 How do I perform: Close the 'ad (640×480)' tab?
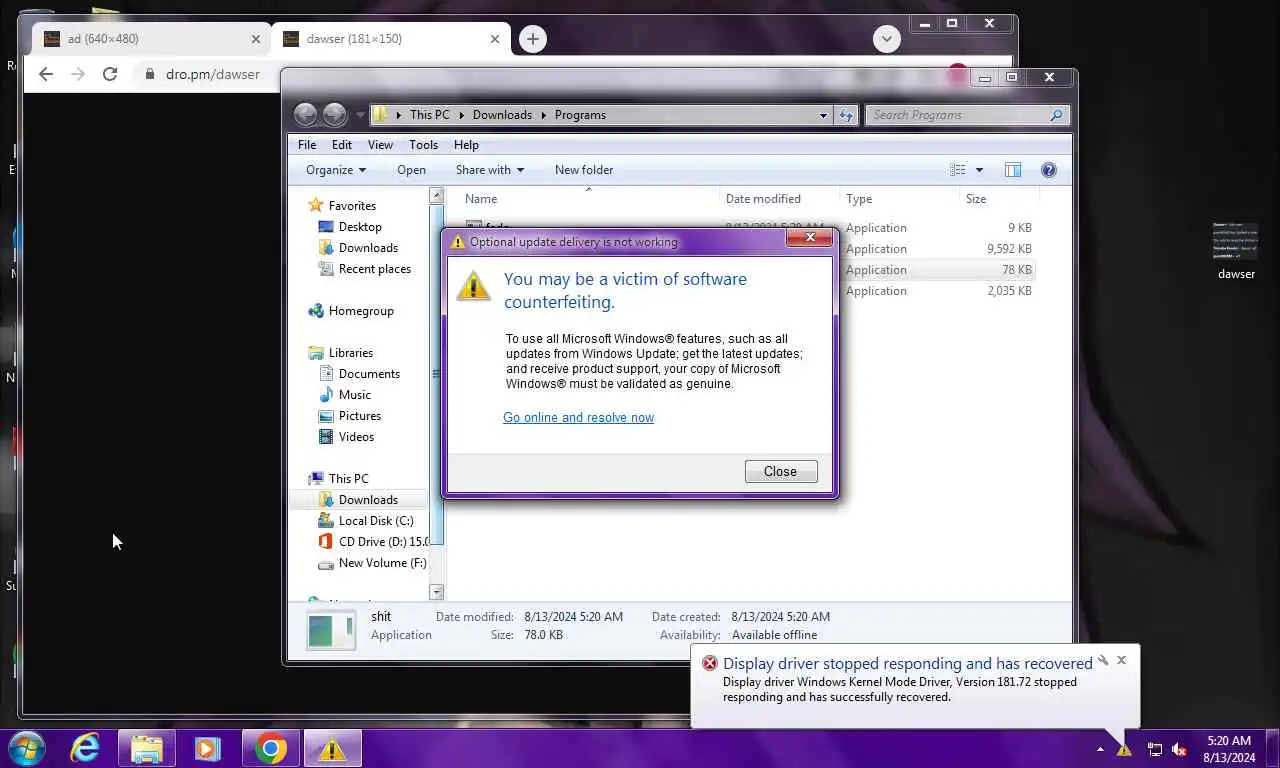point(255,39)
